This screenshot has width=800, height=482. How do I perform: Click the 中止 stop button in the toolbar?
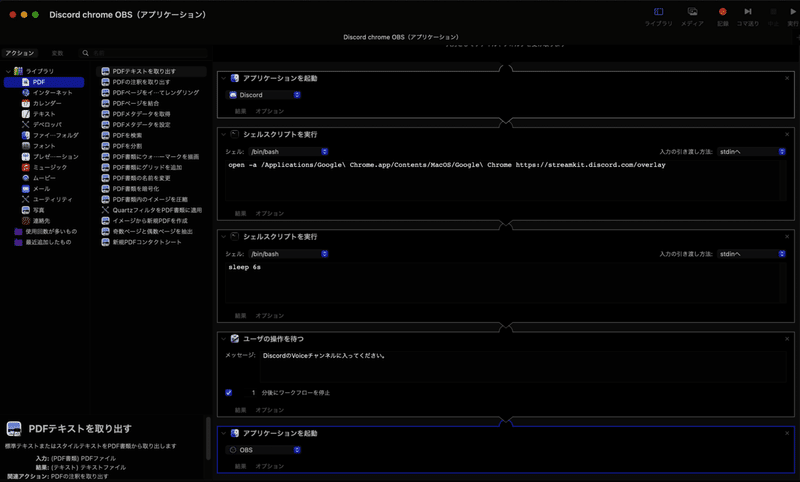coord(773,16)
